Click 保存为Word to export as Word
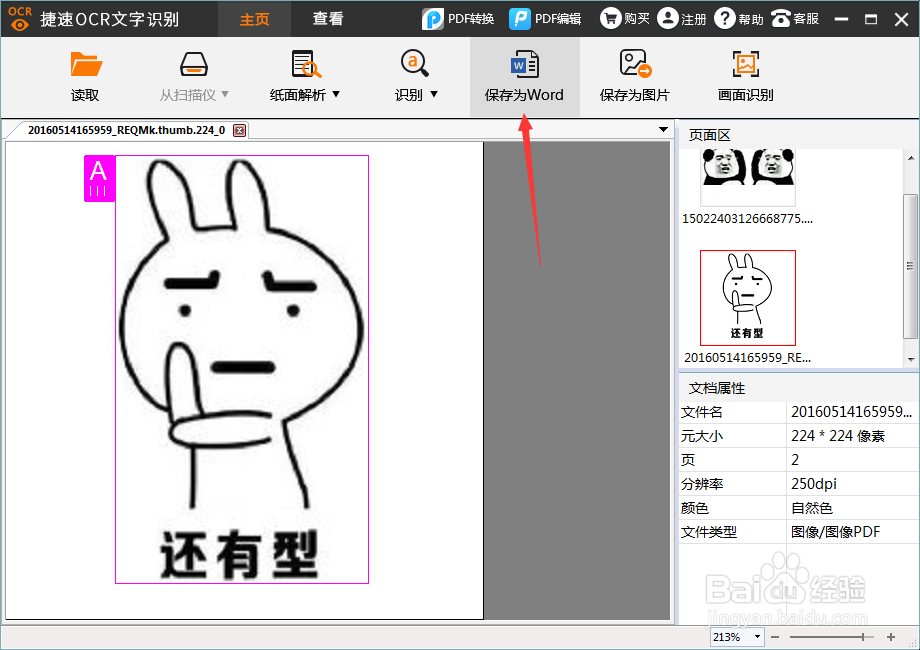The width and height of the screenshot is (920, 650). click(x=524, y=75)
